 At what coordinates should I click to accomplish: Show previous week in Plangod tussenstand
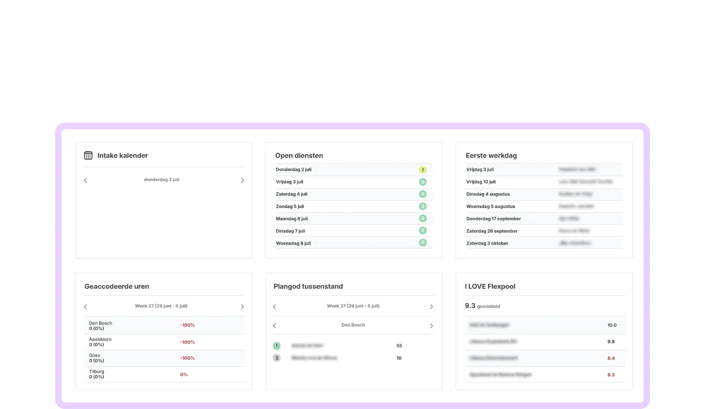click(275, 307)
